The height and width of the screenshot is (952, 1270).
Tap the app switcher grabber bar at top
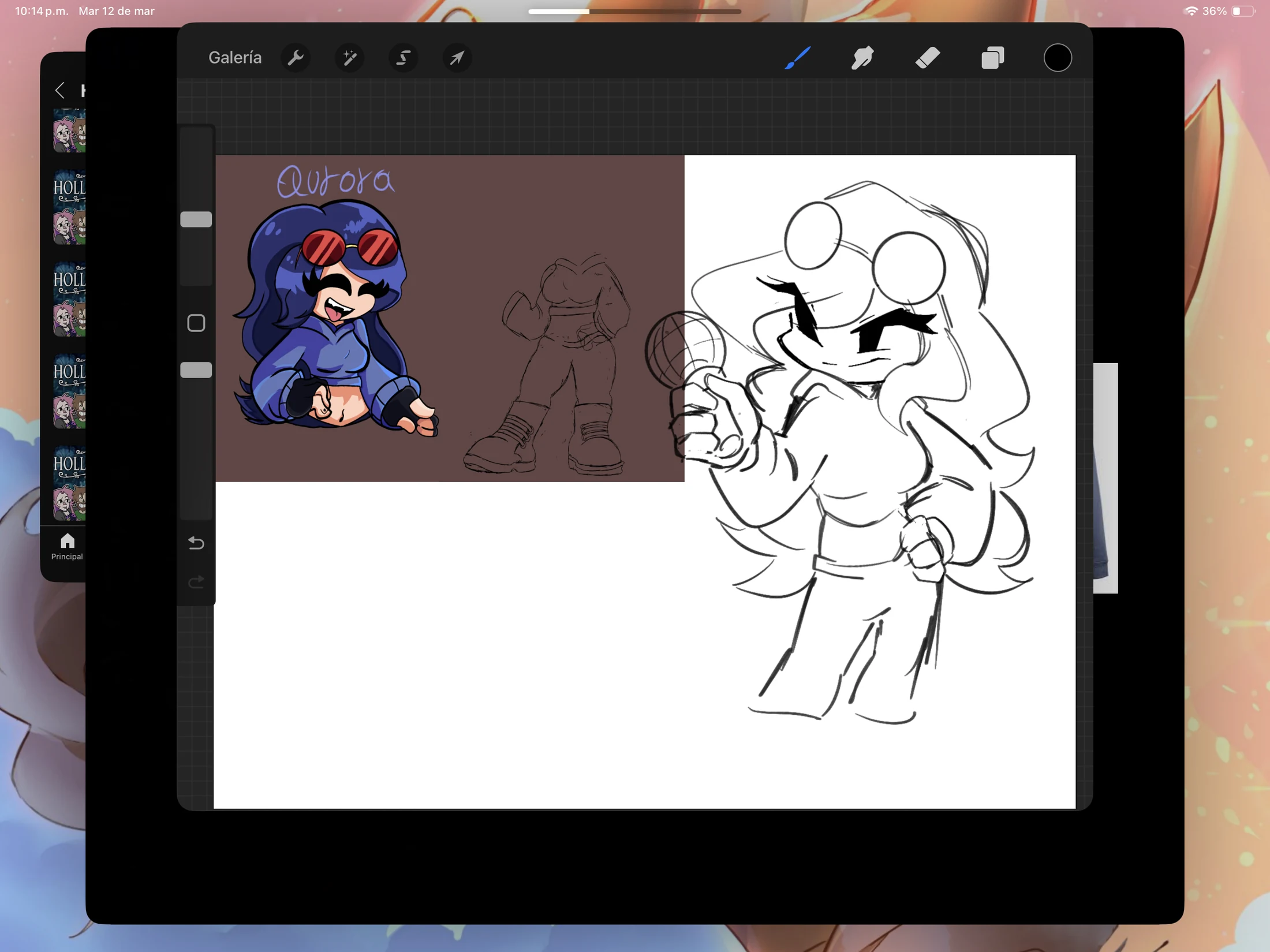634,11
